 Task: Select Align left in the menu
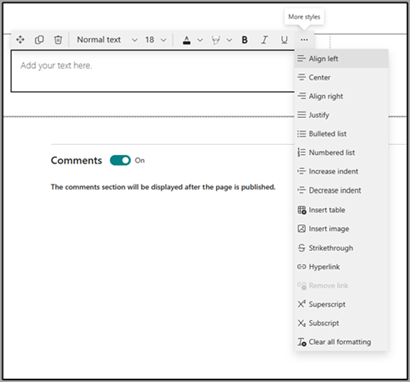point(341,59)
